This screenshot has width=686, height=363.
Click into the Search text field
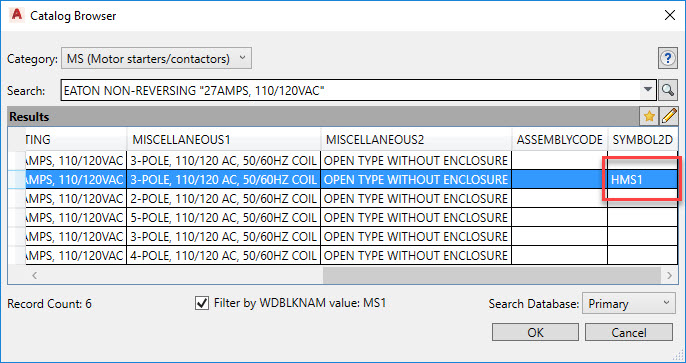coord(351,91)
